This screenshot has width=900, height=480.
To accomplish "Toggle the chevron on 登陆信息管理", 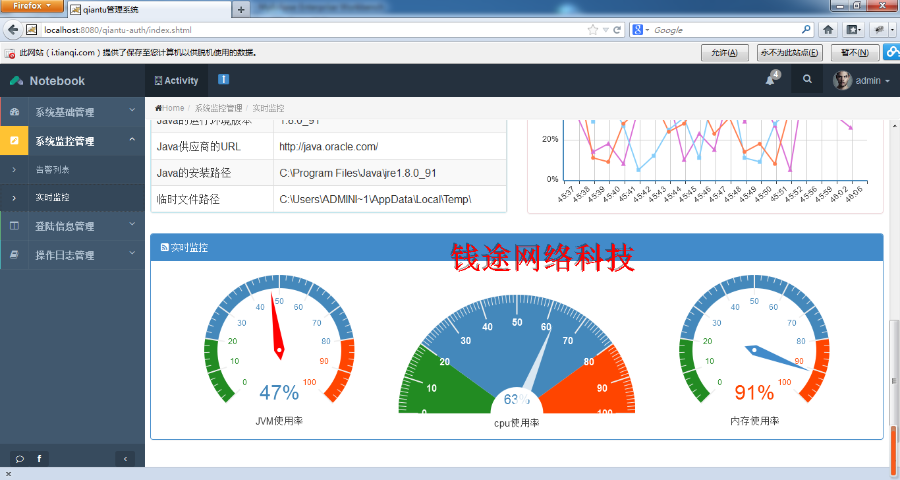I will tap(132, 224).
